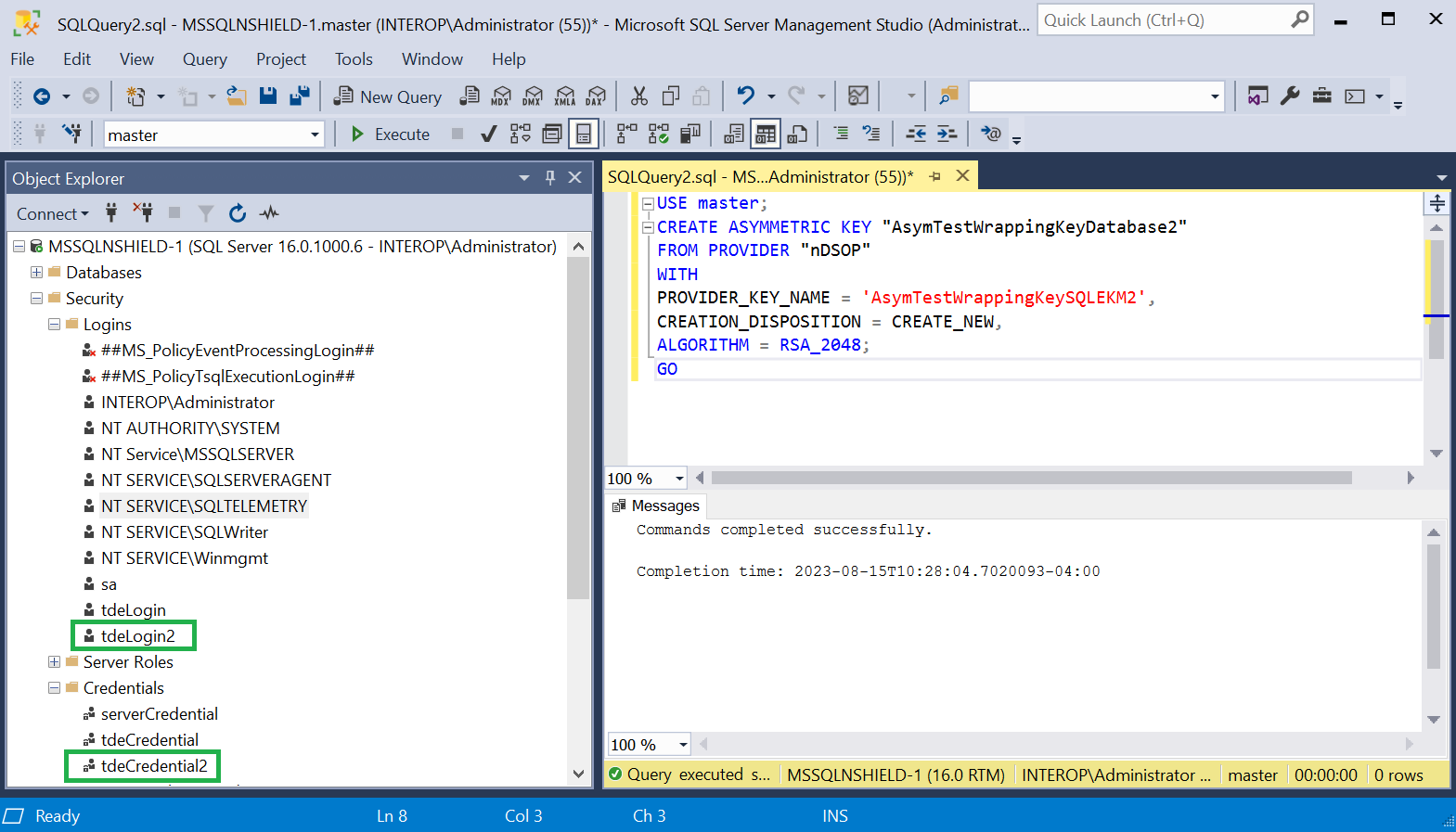Uncomment the selected lines
This screenshot has width=1456, height=832.
tap(871, 134)
